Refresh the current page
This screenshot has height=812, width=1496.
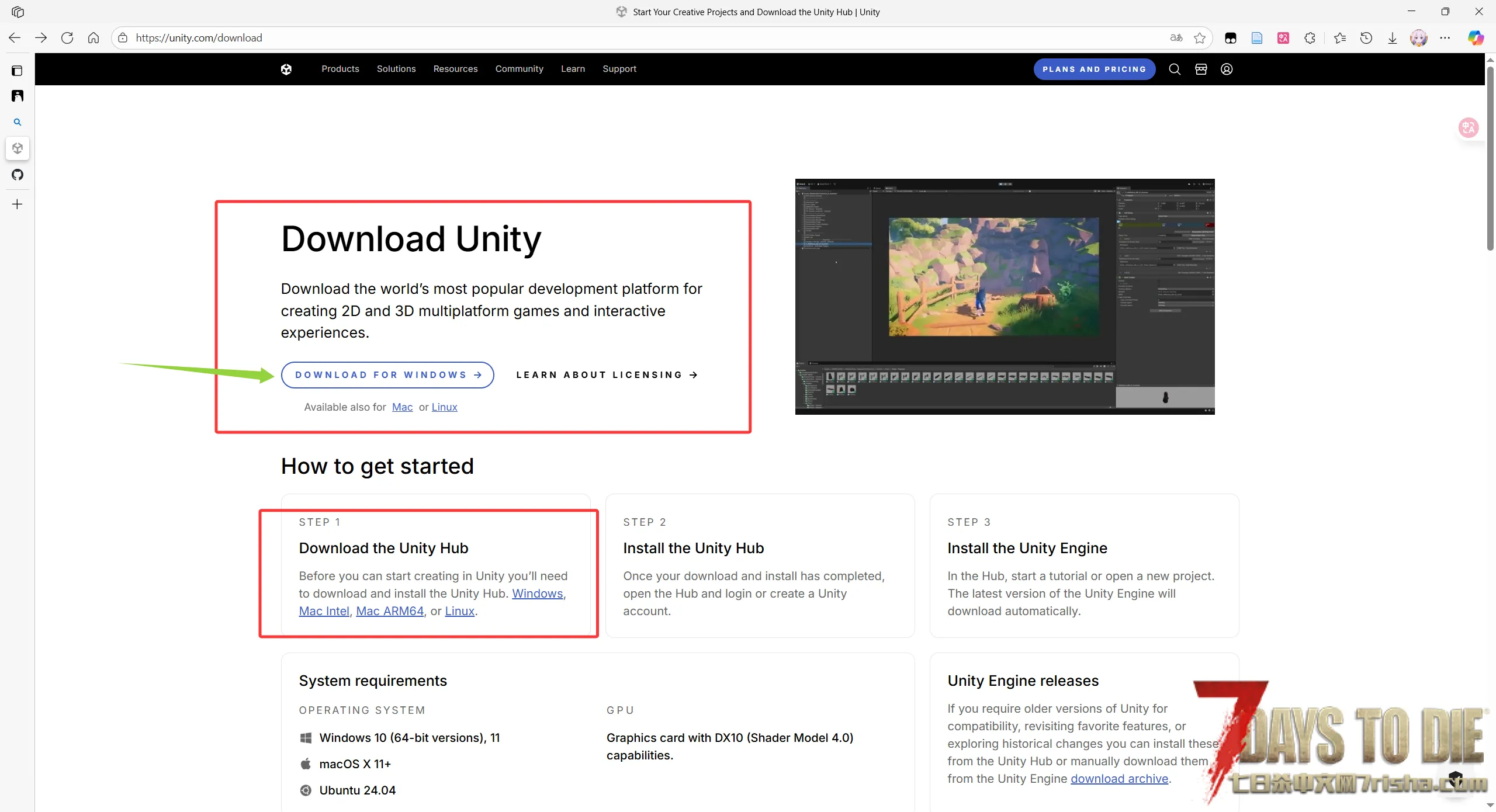[67, 38]
